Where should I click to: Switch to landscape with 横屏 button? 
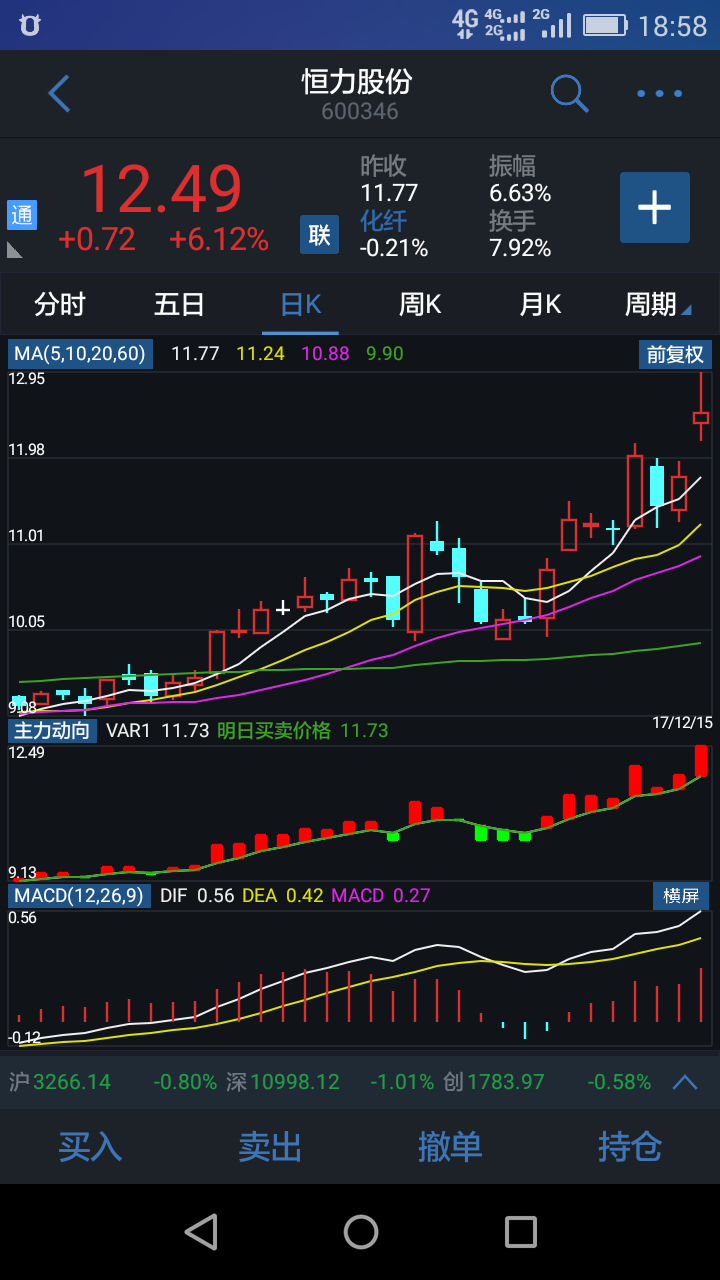[x=681, y=895]
